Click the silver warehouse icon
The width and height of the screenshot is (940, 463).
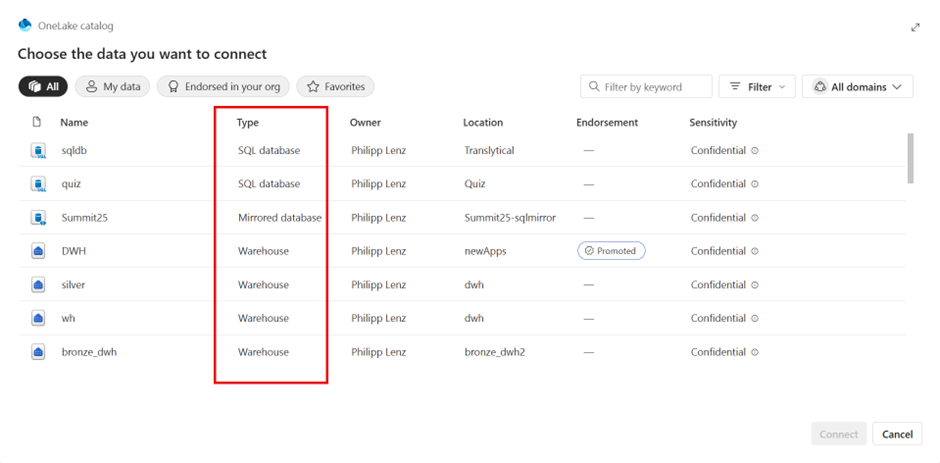tap(38, 285)
